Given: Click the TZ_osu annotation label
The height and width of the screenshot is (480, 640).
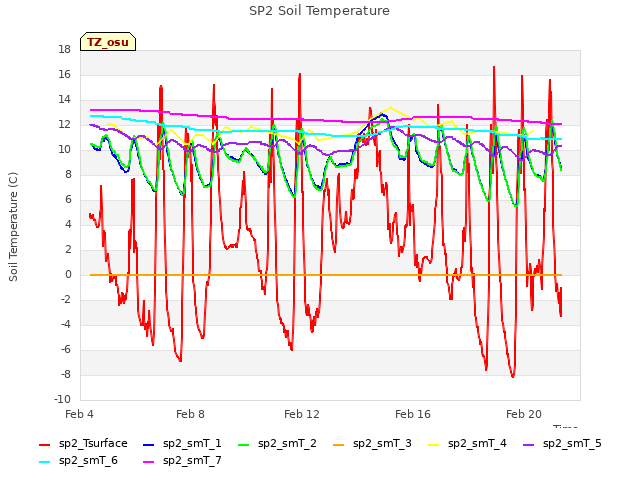Looking at the screenshot, I should click(x=108, y=42).
